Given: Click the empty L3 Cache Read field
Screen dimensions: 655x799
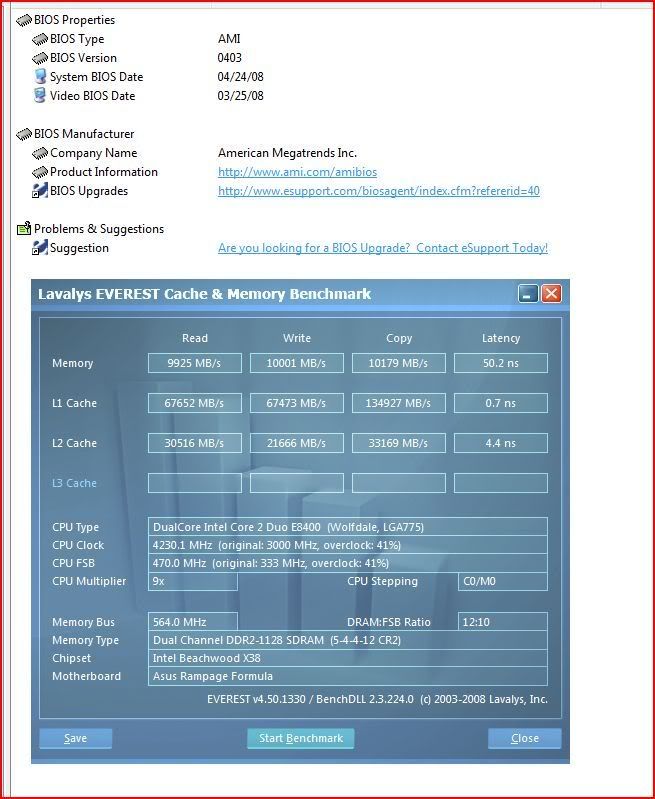Looking at the screenshot, I should (195, 483).
